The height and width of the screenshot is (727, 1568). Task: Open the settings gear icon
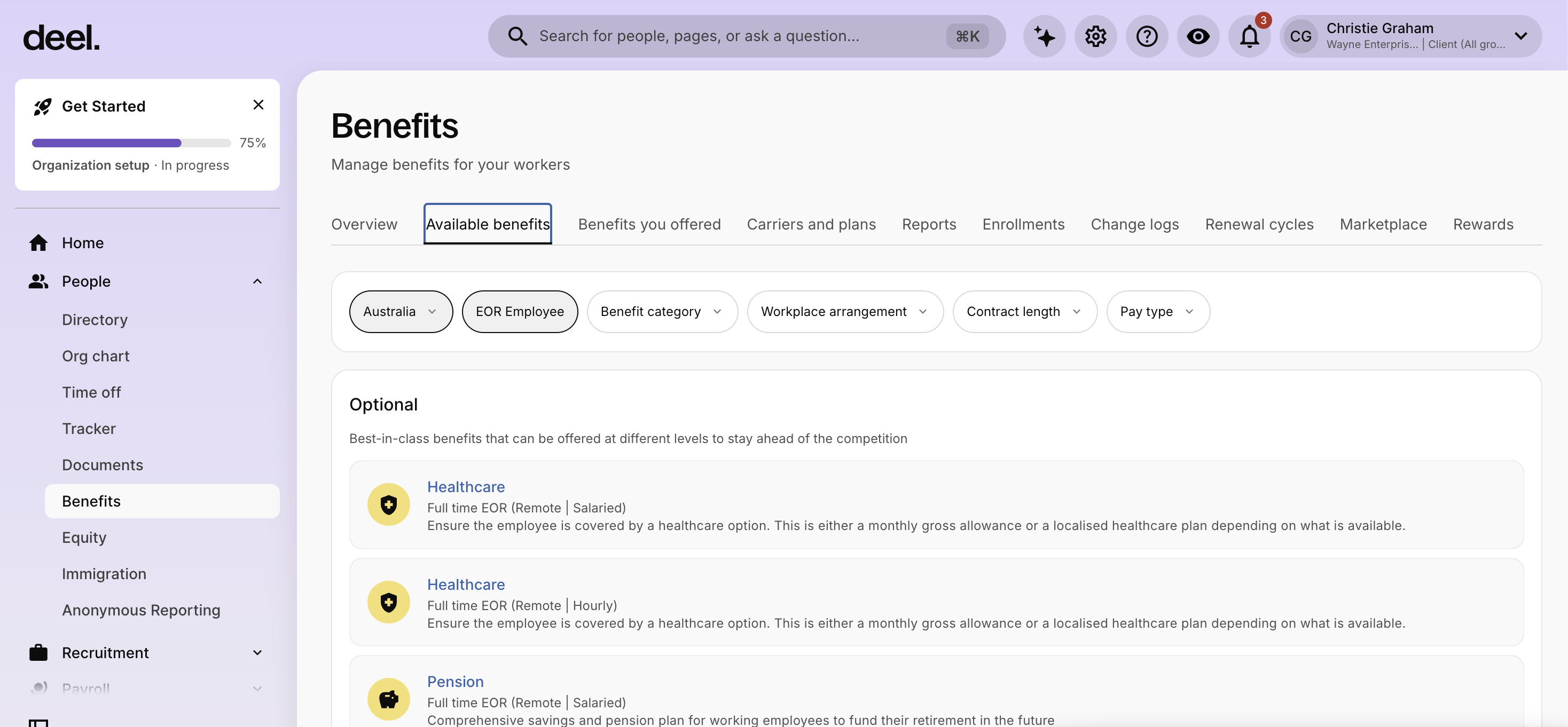1095,36
